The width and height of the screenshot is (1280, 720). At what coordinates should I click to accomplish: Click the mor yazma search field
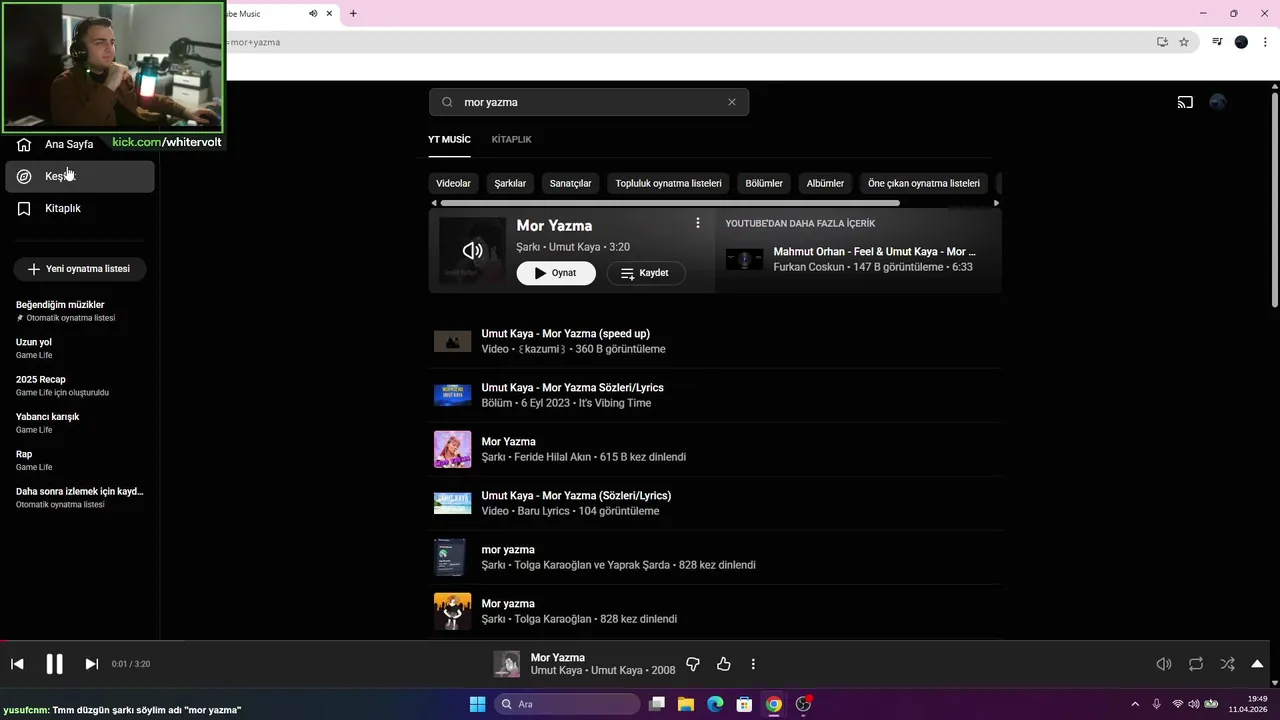(x=589, y=102)
